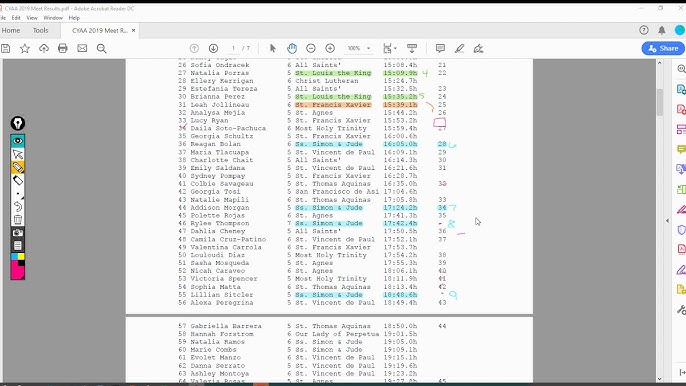Email the file via the envelope icon
The image size is (686, 386).
[82, 49]
